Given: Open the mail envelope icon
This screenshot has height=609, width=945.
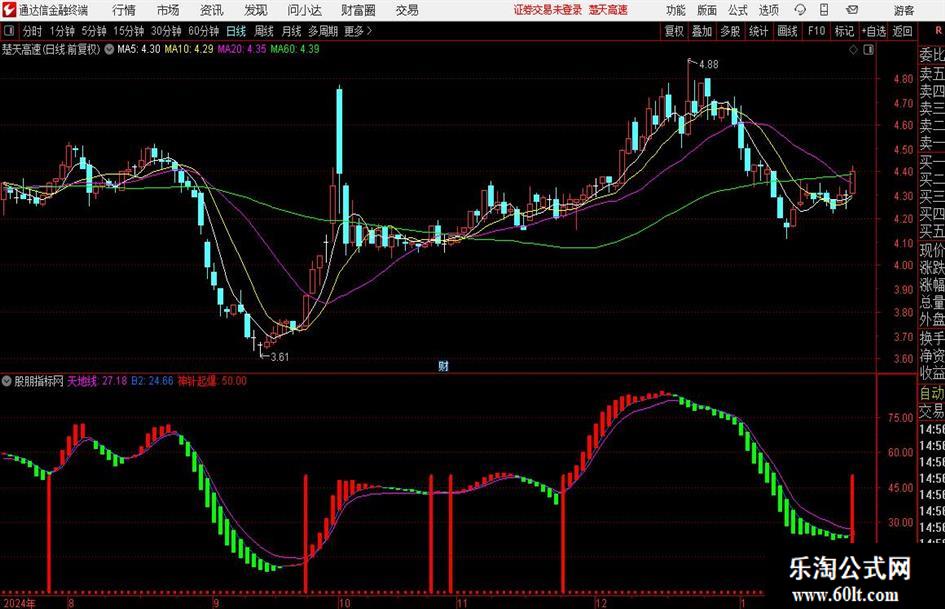Looking at the screenshot, I should pyautogui.click(x=852, y=10).
